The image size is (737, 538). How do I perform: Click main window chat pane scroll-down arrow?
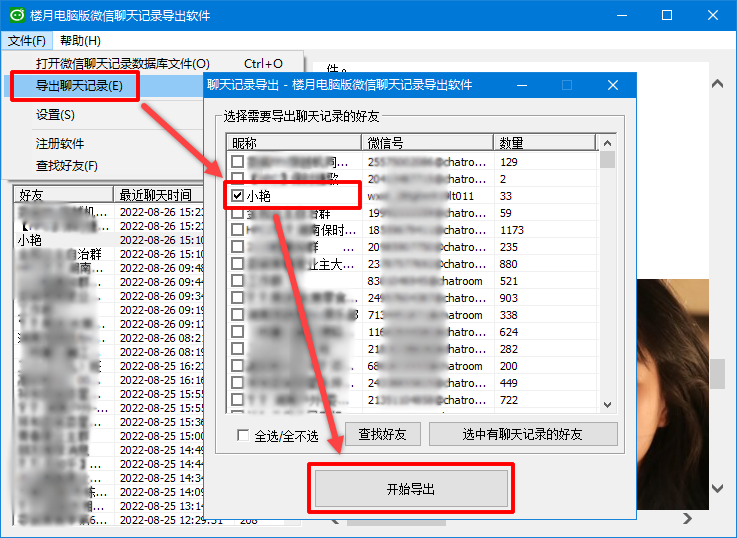(x=717, y=489)
